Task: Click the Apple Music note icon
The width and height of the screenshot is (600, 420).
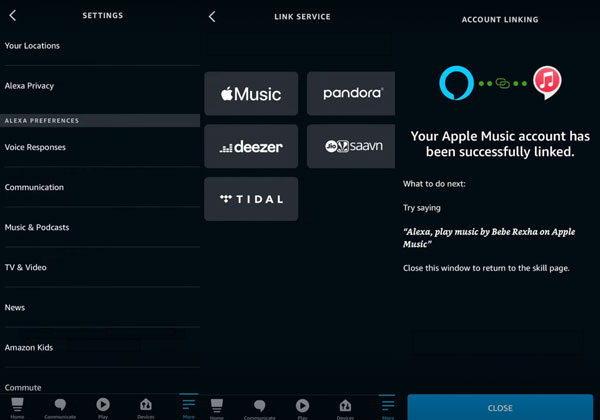Action: pyautogui.click(x=547, y=82)
